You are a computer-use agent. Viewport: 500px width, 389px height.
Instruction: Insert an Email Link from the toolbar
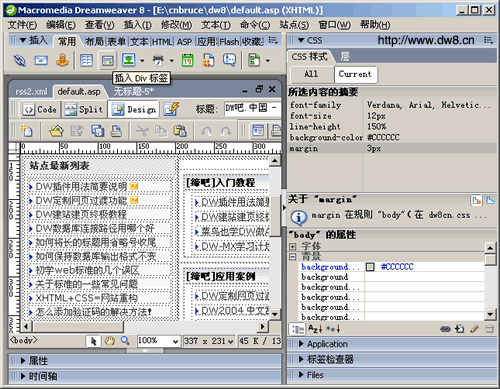click(x=41, y=60)
